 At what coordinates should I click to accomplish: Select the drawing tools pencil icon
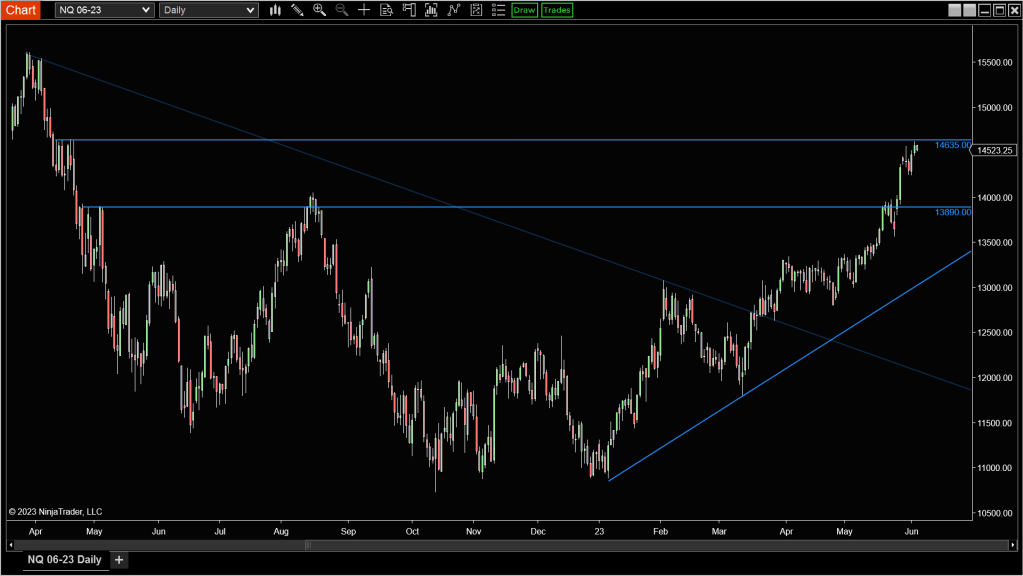click(x=297, y=10)
